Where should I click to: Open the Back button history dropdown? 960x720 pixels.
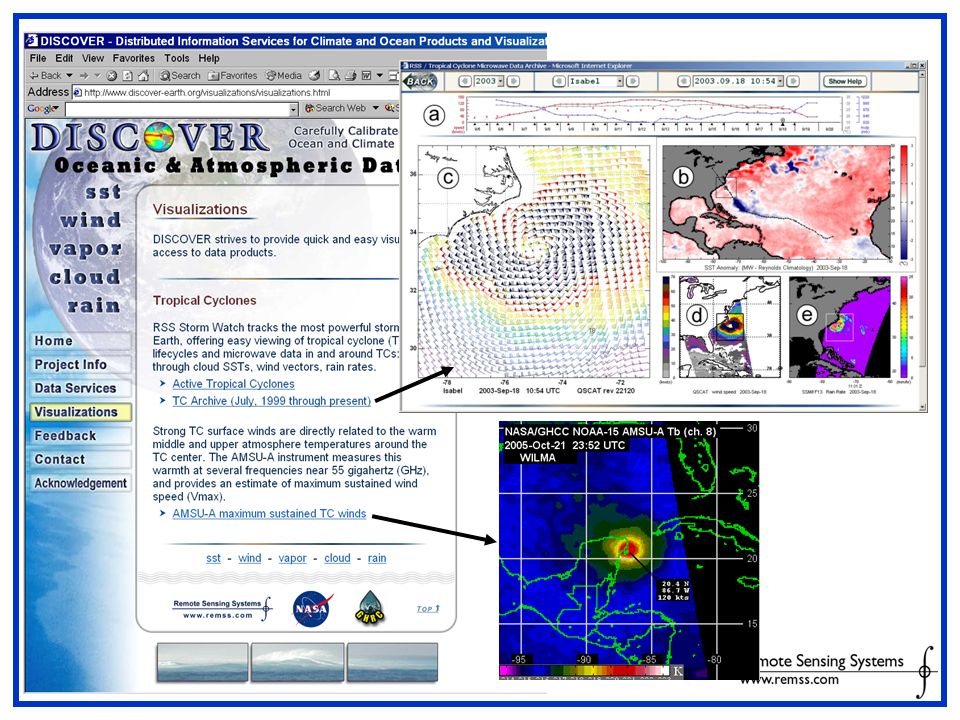coord(69,76)
